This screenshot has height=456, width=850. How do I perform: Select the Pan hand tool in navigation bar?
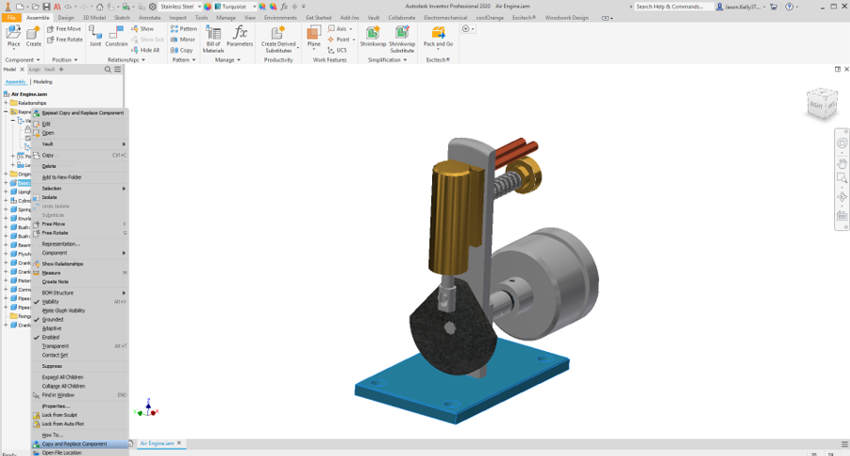tap(842, 163)
